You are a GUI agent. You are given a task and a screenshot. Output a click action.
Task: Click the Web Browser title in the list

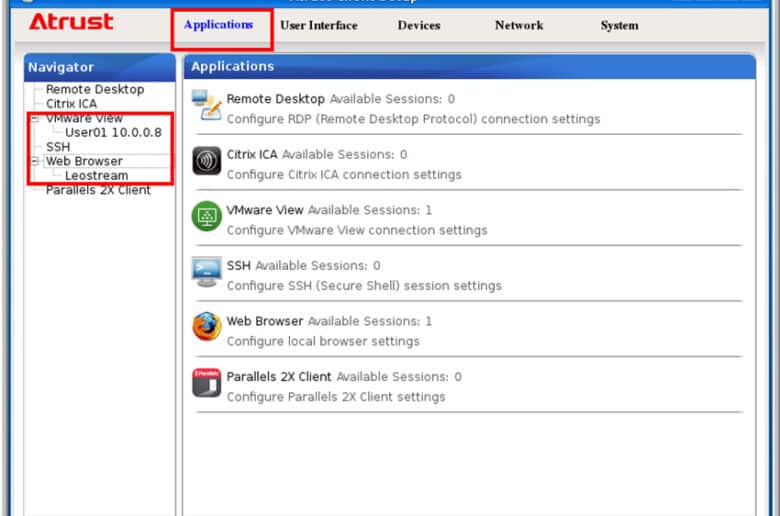point(265,321)
